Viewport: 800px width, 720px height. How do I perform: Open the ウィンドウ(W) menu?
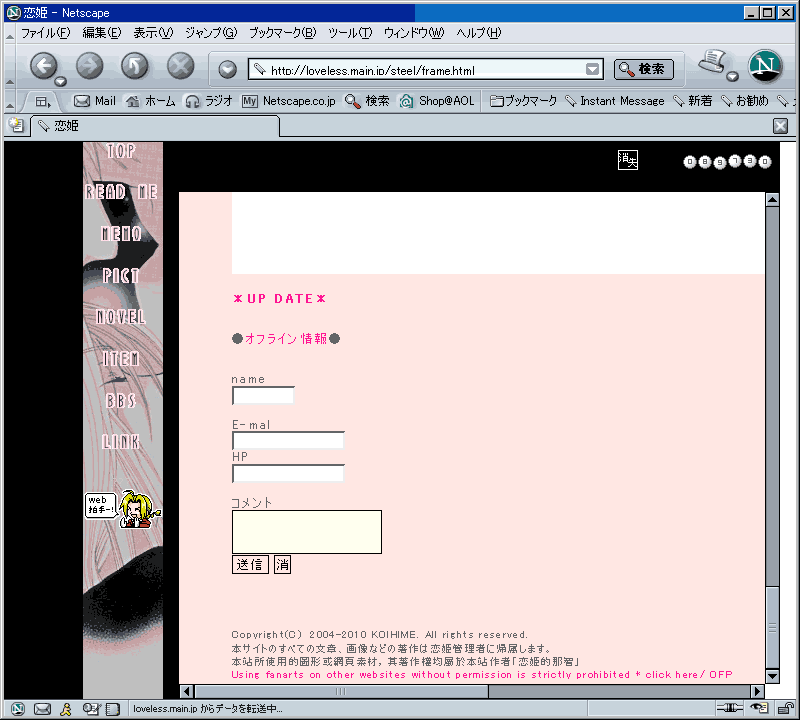click(414, 33)
